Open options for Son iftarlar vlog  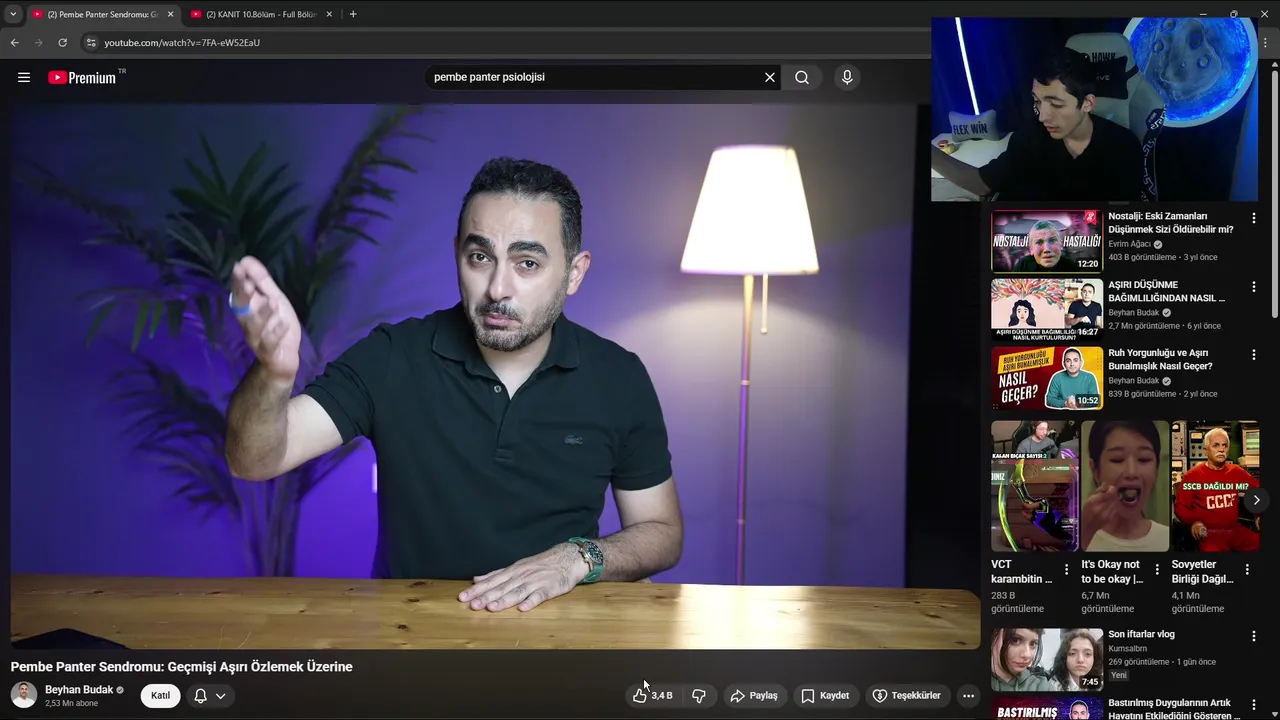[x=1254, y=636]
